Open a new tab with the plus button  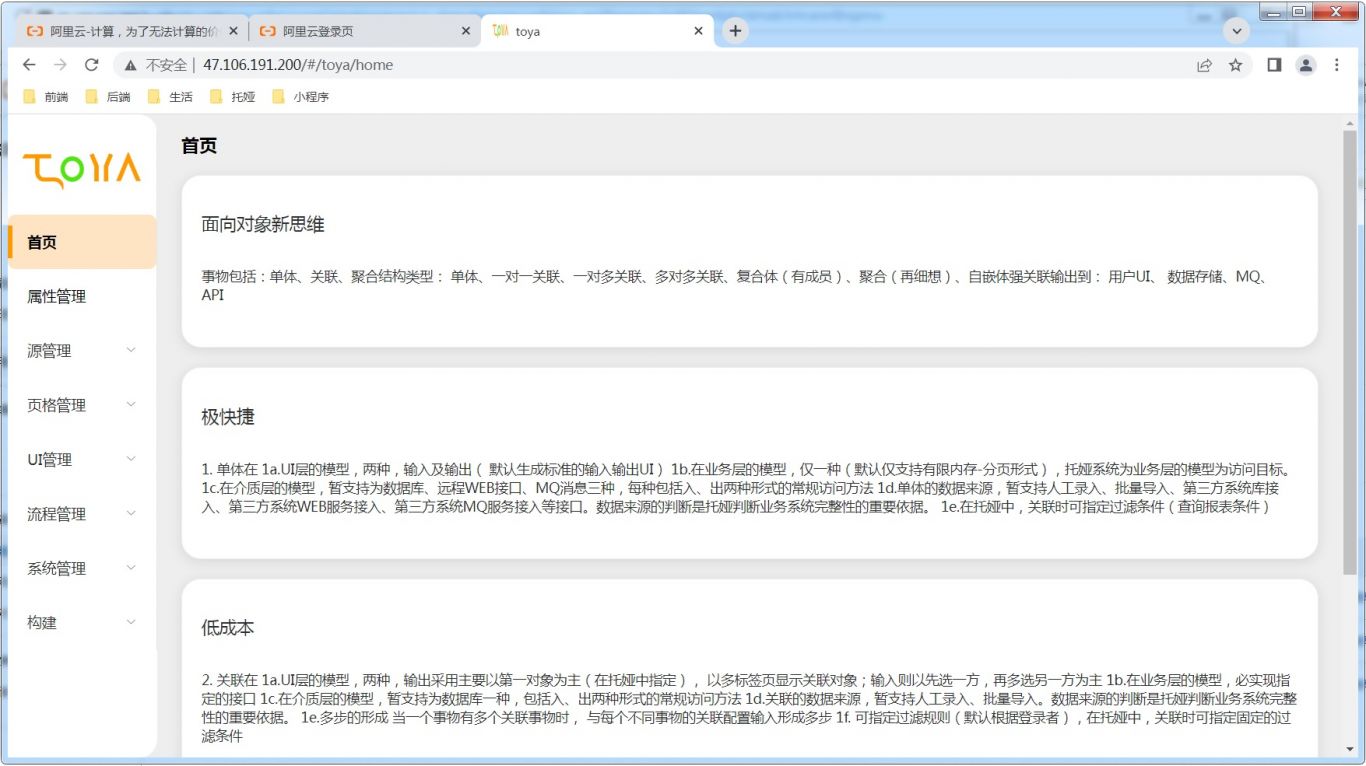[735, 31]
